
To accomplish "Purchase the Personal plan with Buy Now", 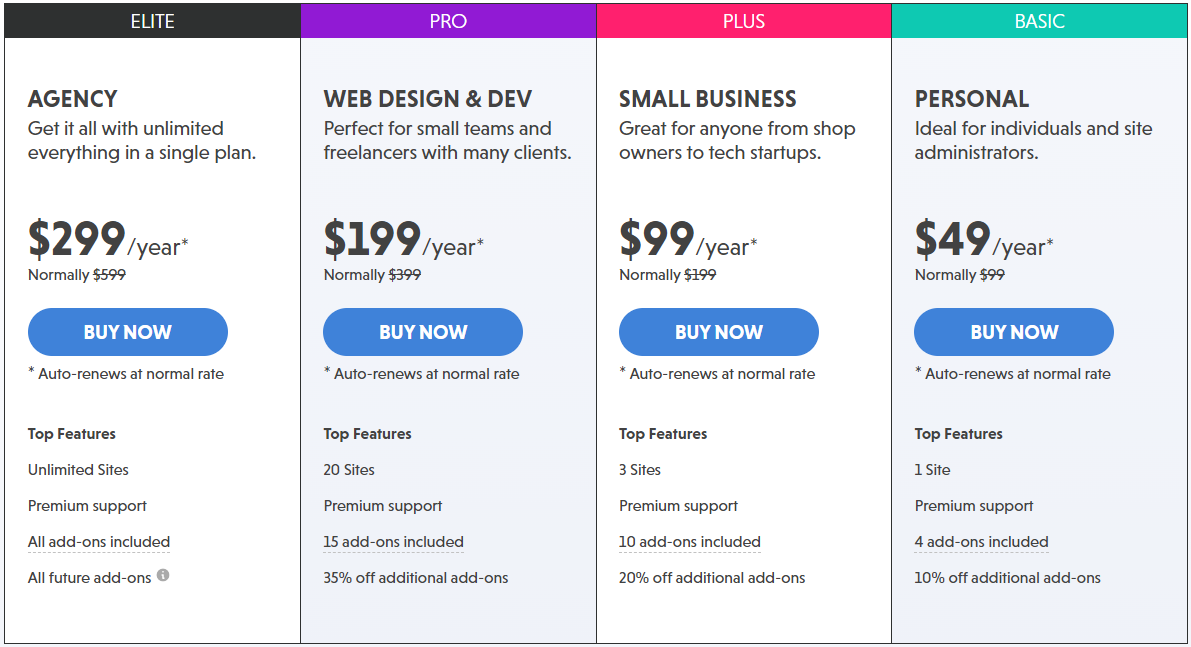I will [1014, 332].
